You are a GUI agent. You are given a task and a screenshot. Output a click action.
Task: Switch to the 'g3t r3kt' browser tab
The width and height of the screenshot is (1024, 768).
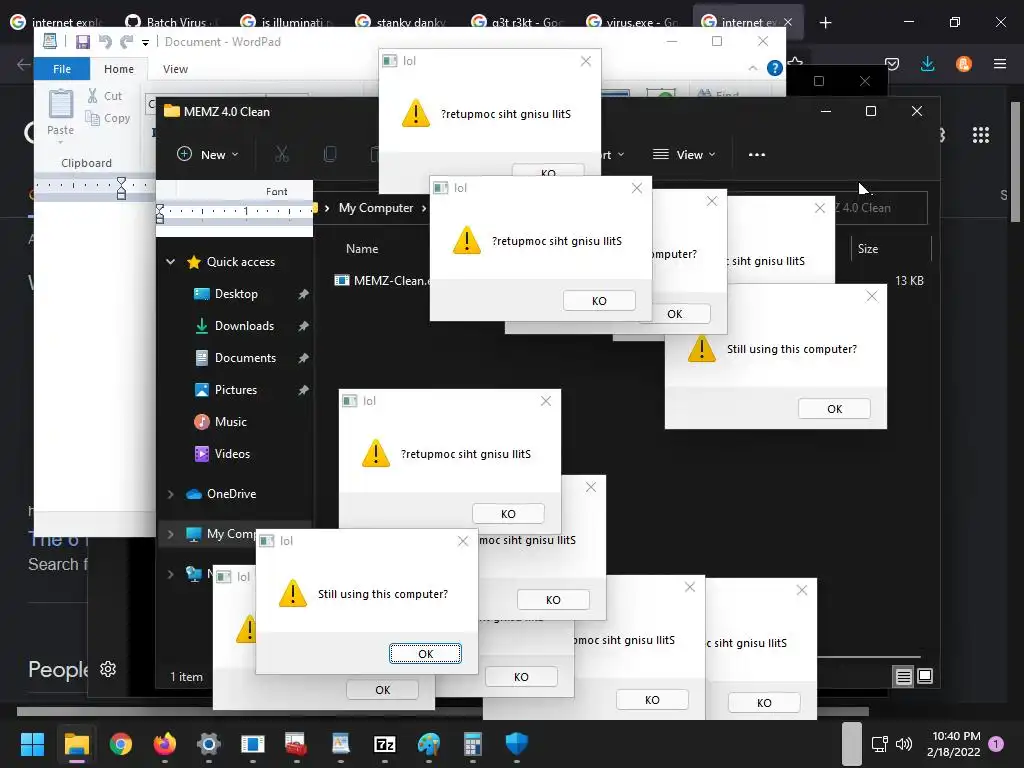(x=516, y=22)
